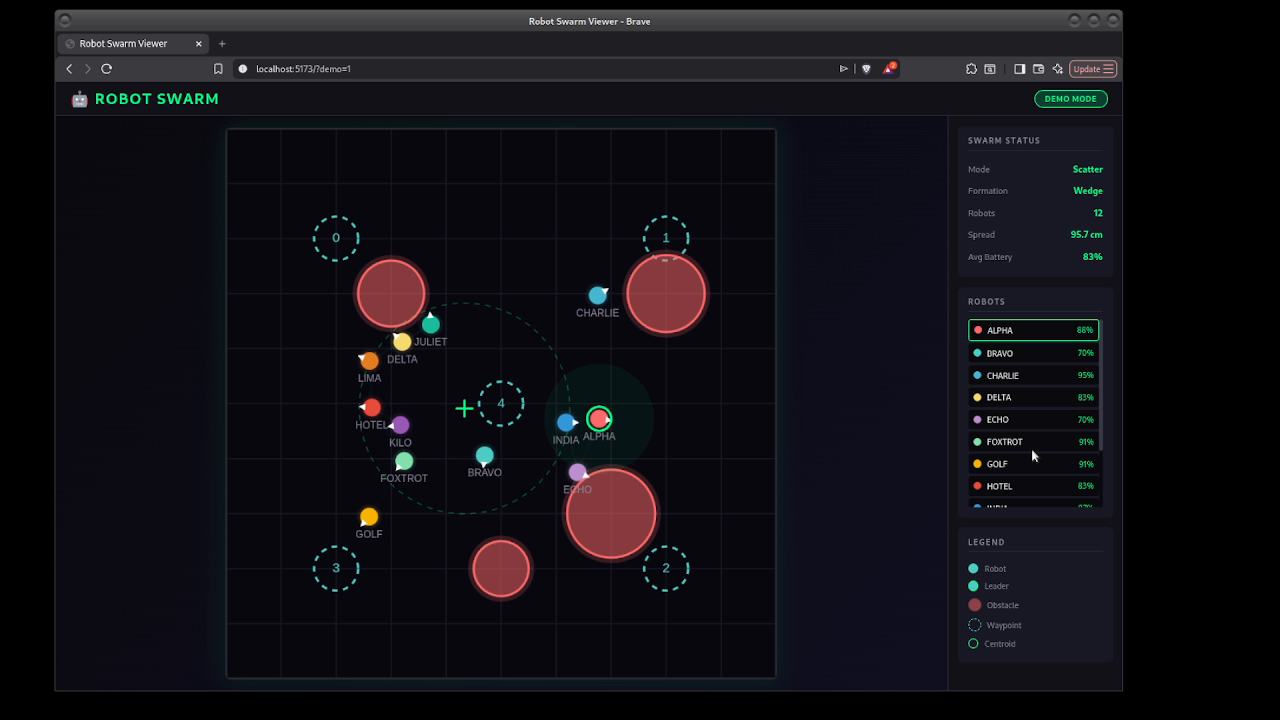Click the large obstacle circle near ECHO
This screenshot has height=720, width=1280.
(611, 512)
